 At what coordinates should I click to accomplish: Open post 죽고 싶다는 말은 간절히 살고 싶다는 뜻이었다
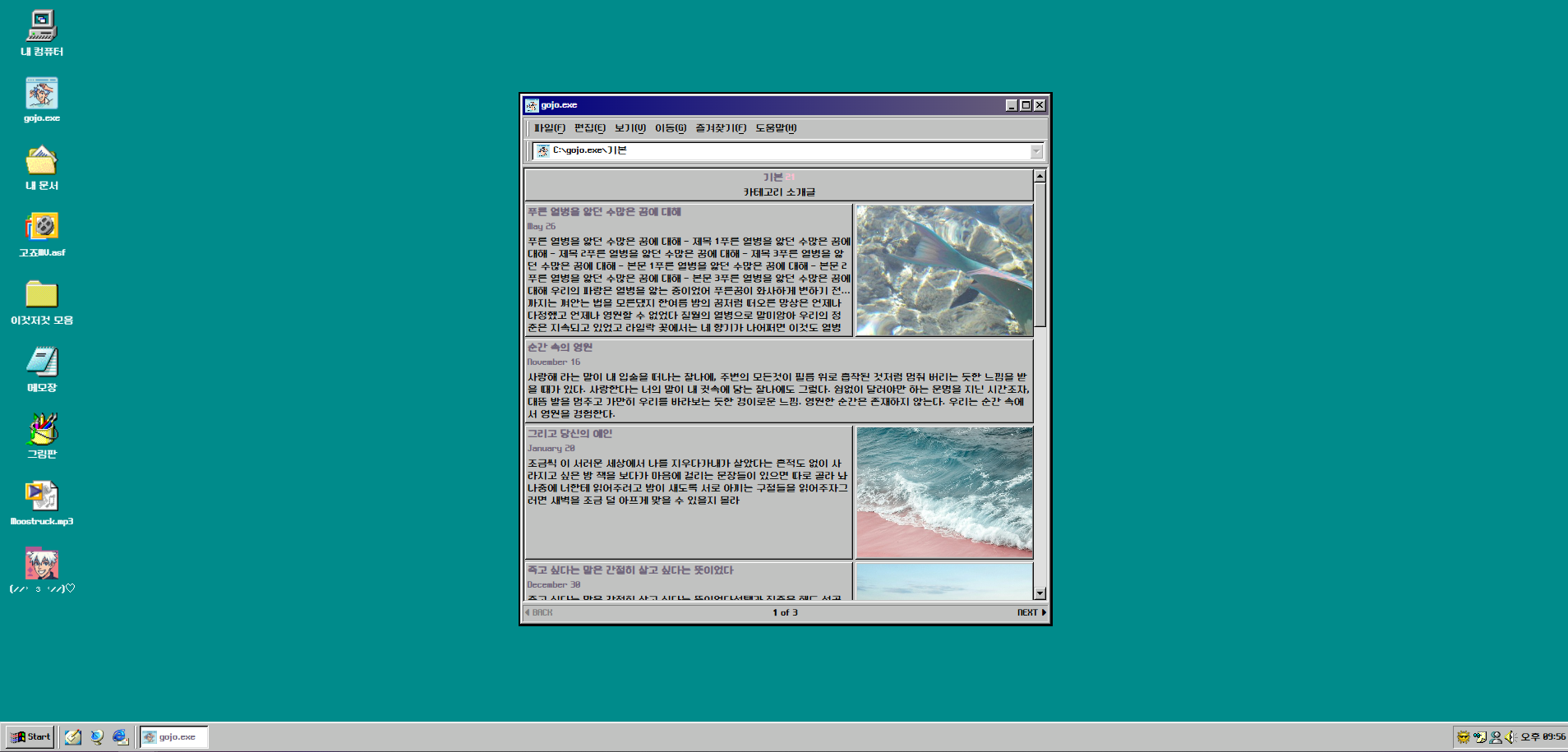(630, 570)
